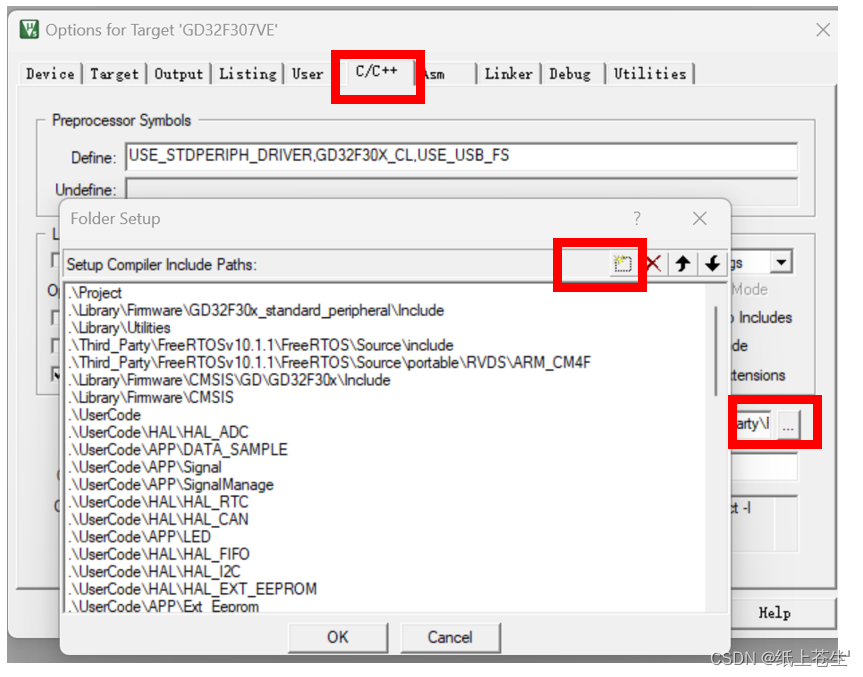Open the Debug tab
The height and width of the screenshot is (677, 863).
click(x=570, y=73)
